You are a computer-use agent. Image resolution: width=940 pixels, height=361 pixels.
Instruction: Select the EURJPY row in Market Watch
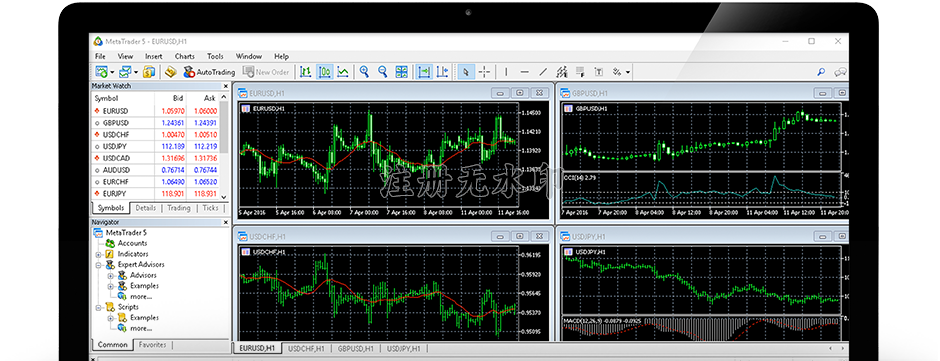155,194
